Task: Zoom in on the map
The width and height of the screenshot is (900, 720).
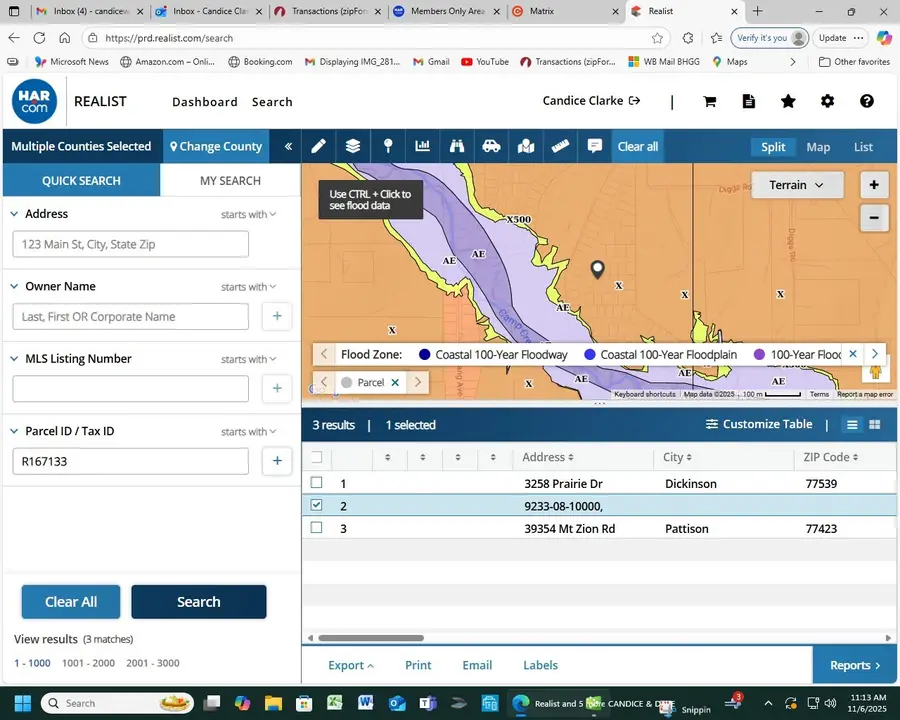Action: pos(874,185)
